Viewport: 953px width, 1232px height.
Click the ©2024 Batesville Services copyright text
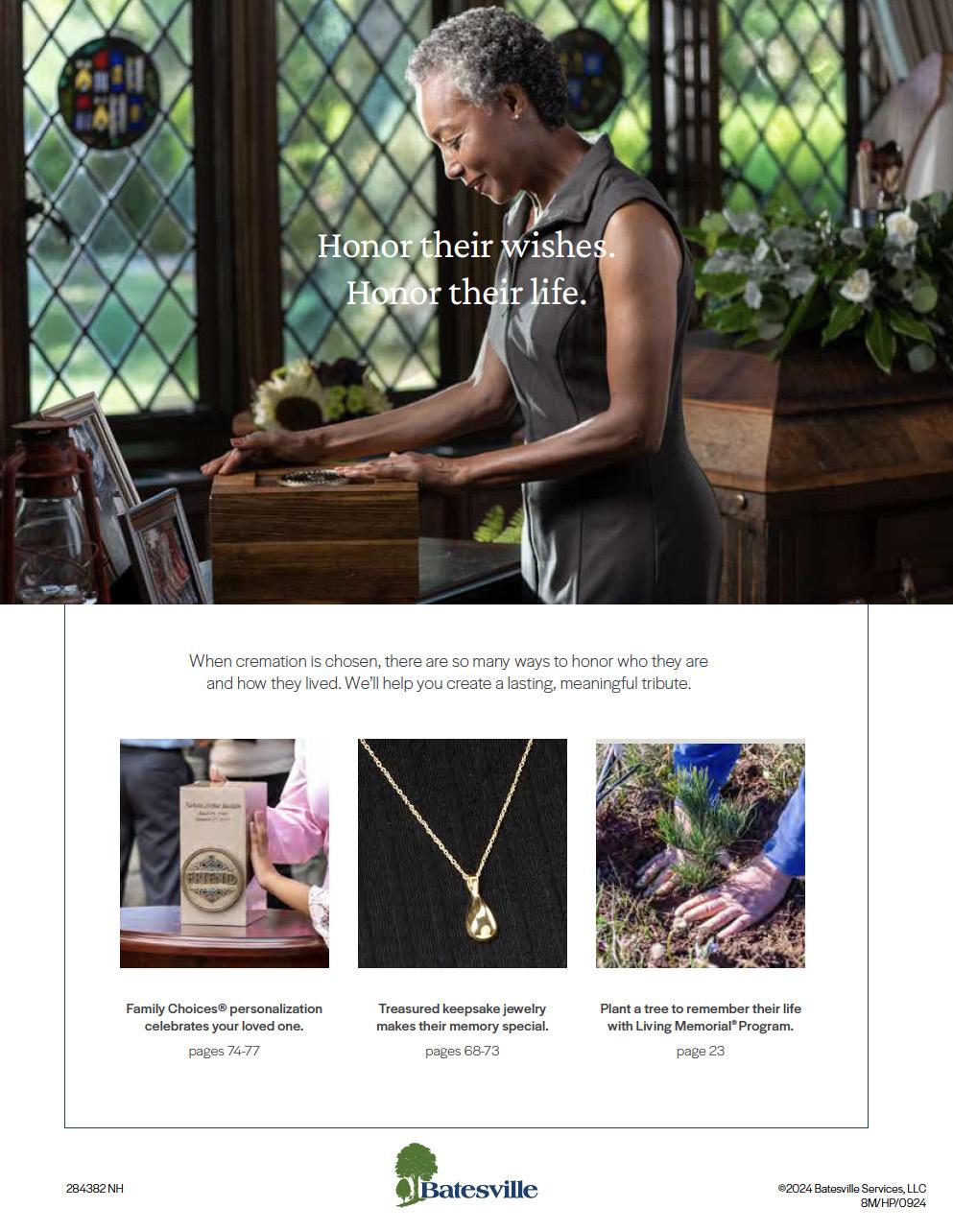[x=852, y=1188]
